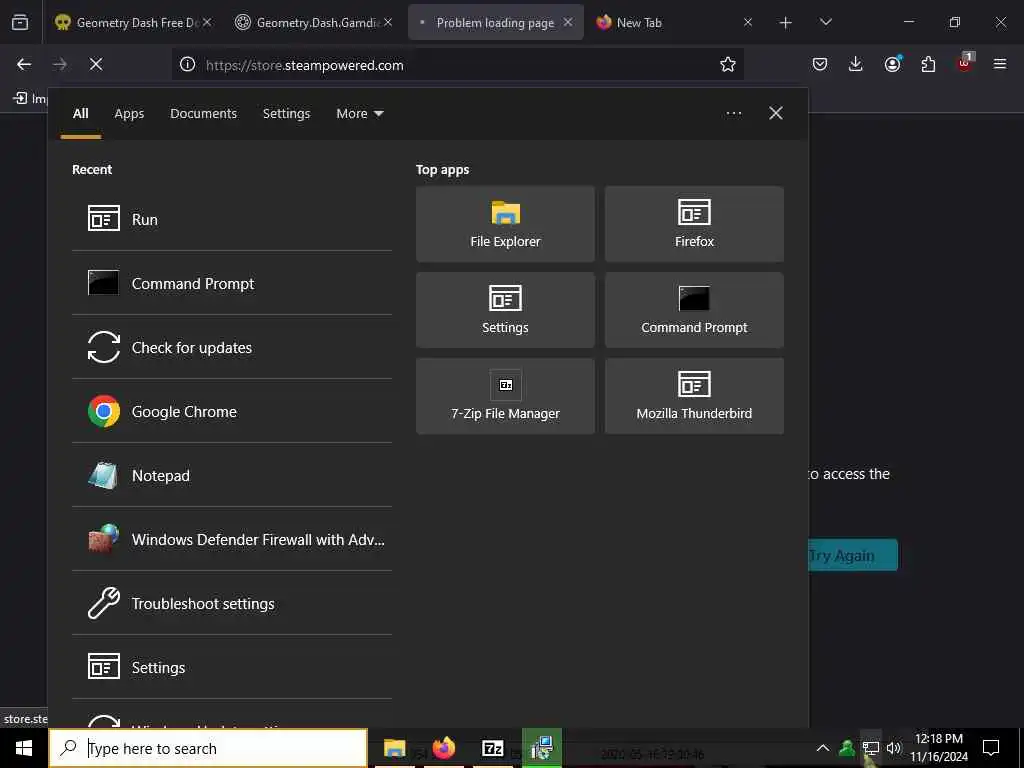Open the uBlock Origin extension icon
Viewport: 1024px width, 768px height.
click(x=965, y=63)
